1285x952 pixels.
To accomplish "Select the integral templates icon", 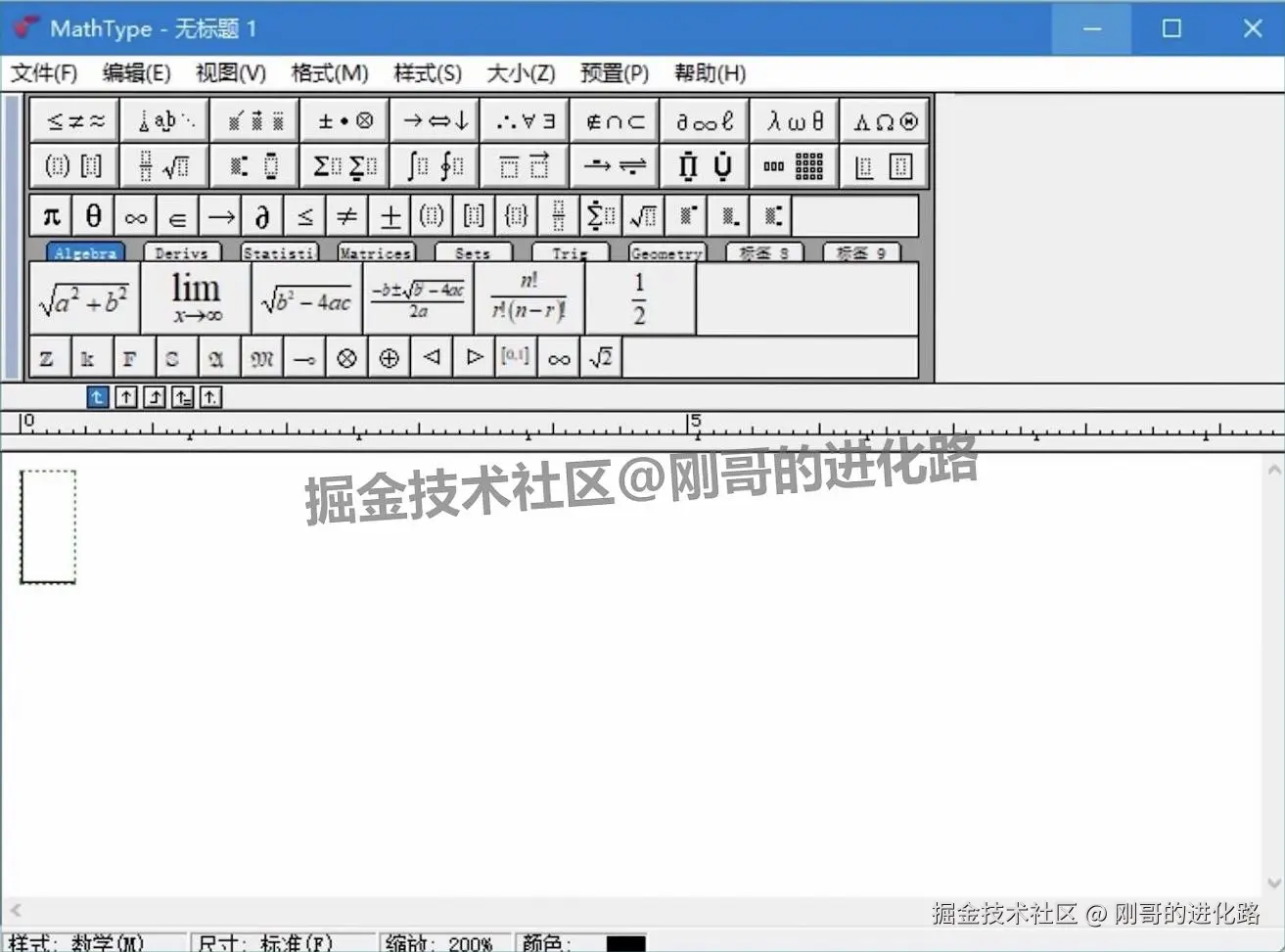I will tap(434, 165).
